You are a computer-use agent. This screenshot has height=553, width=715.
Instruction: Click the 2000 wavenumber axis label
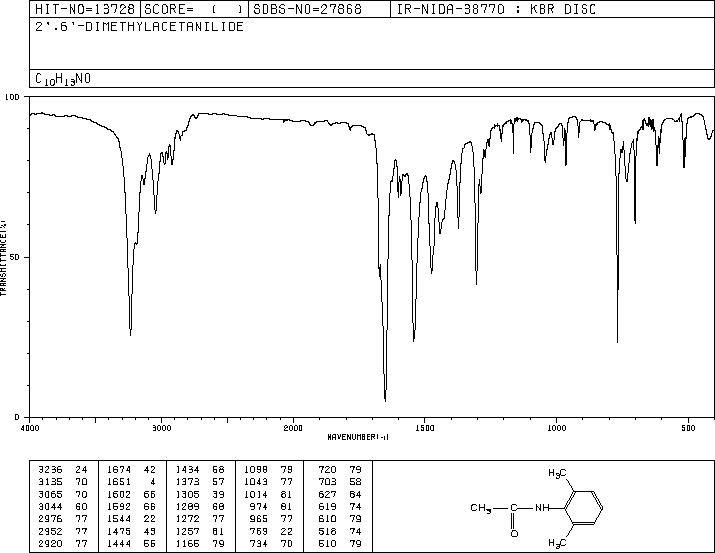point(293,428)
